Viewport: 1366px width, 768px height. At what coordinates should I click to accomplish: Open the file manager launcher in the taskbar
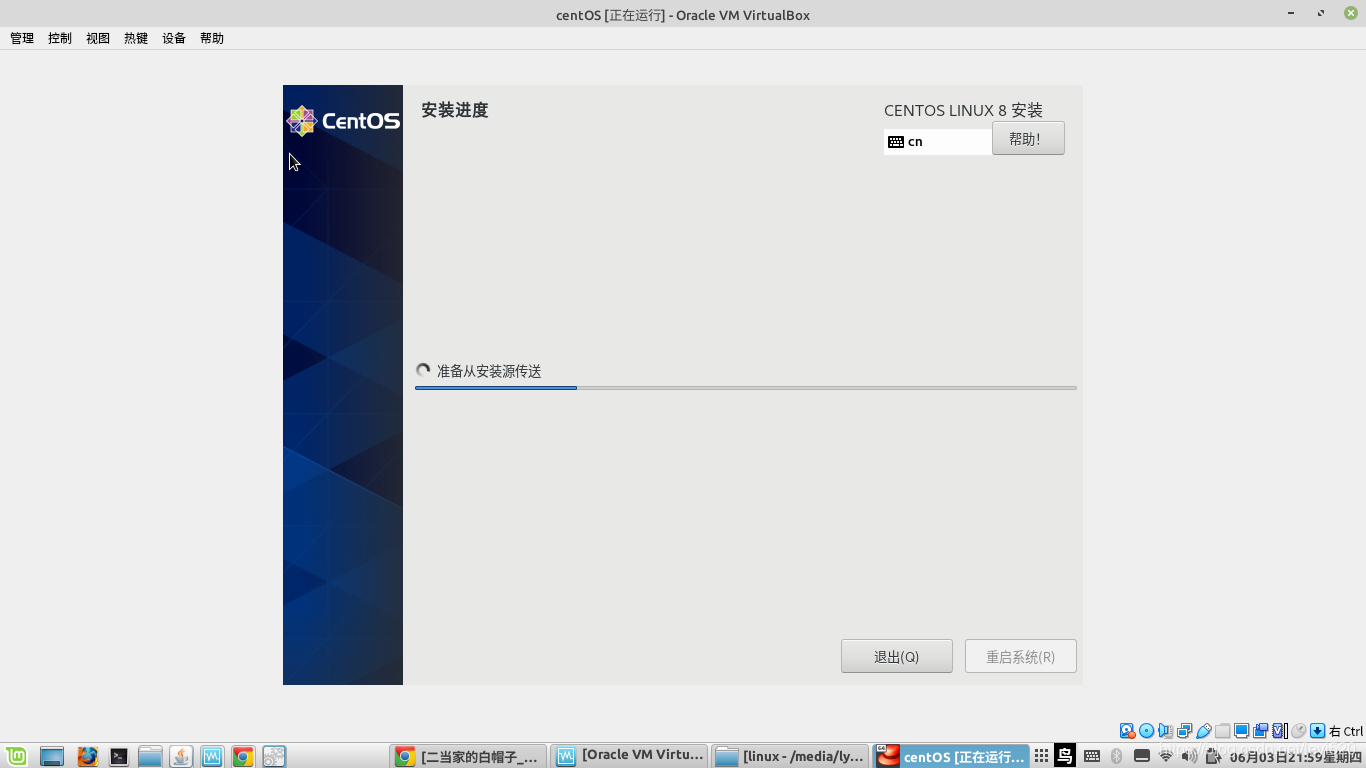(150, 757)
